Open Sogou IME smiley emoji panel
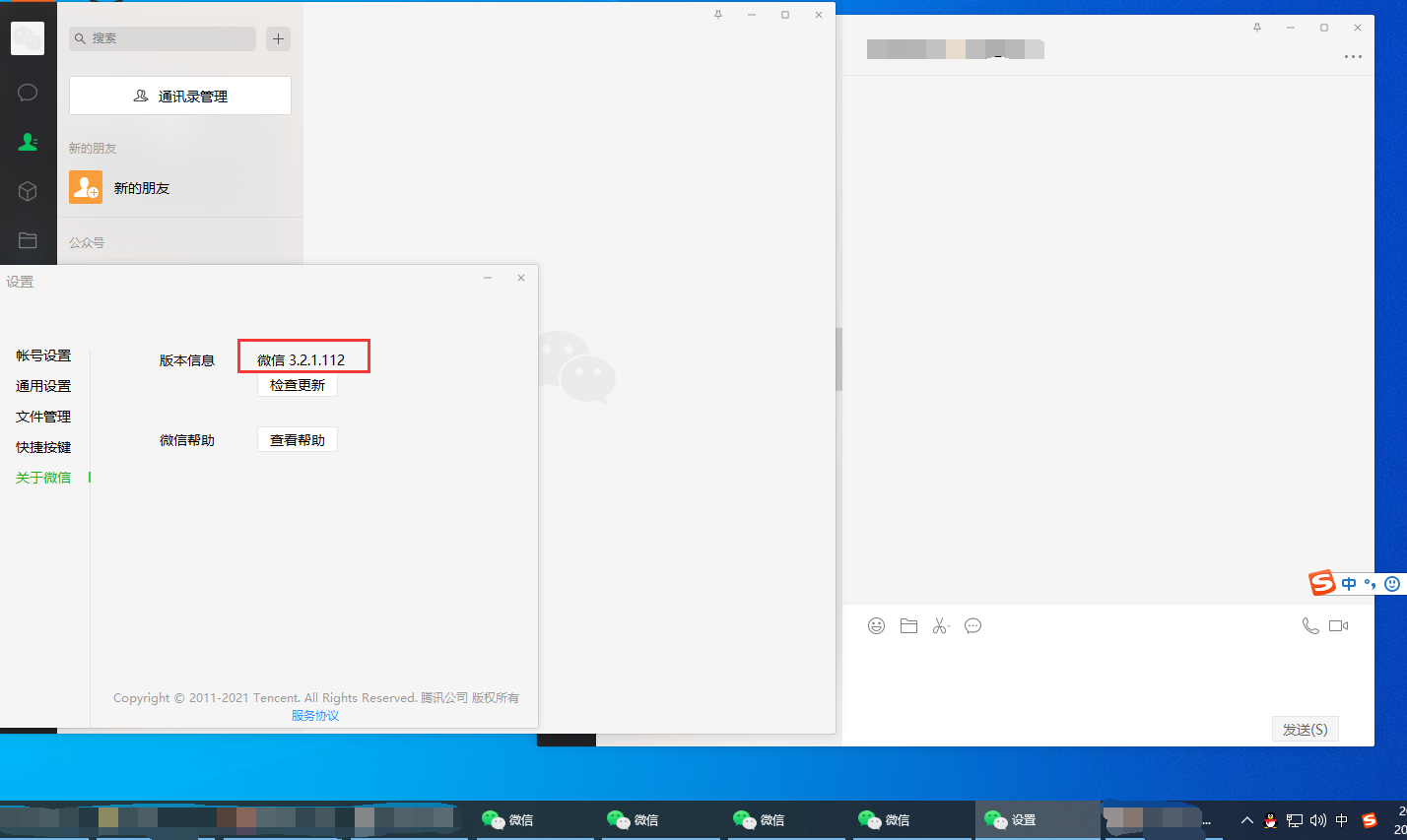The image size is (1407, 840). coord(1392,584)
